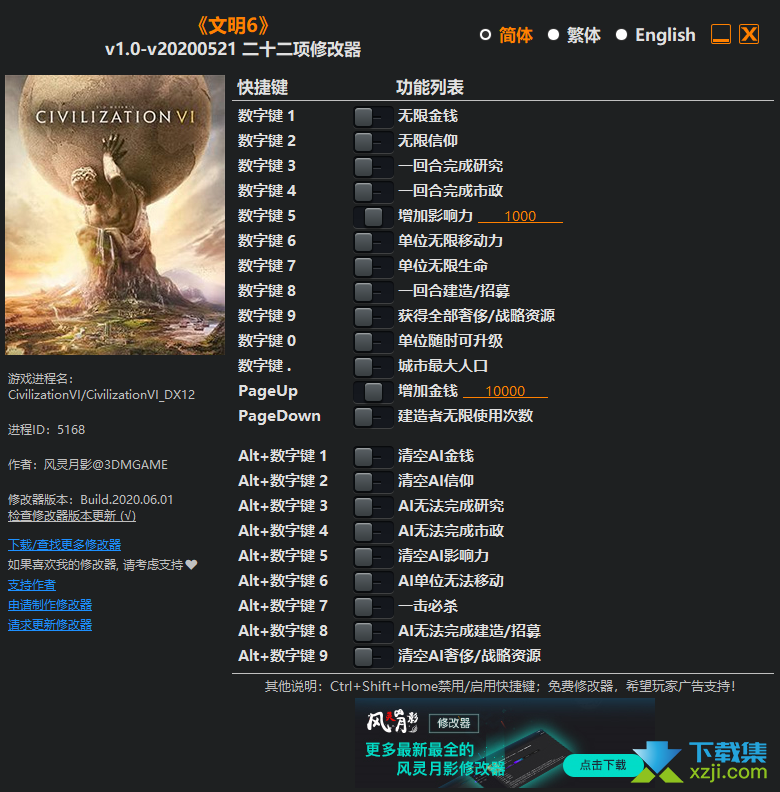Toggle AI无法完成建造/招募 switch

click(373, 631)
